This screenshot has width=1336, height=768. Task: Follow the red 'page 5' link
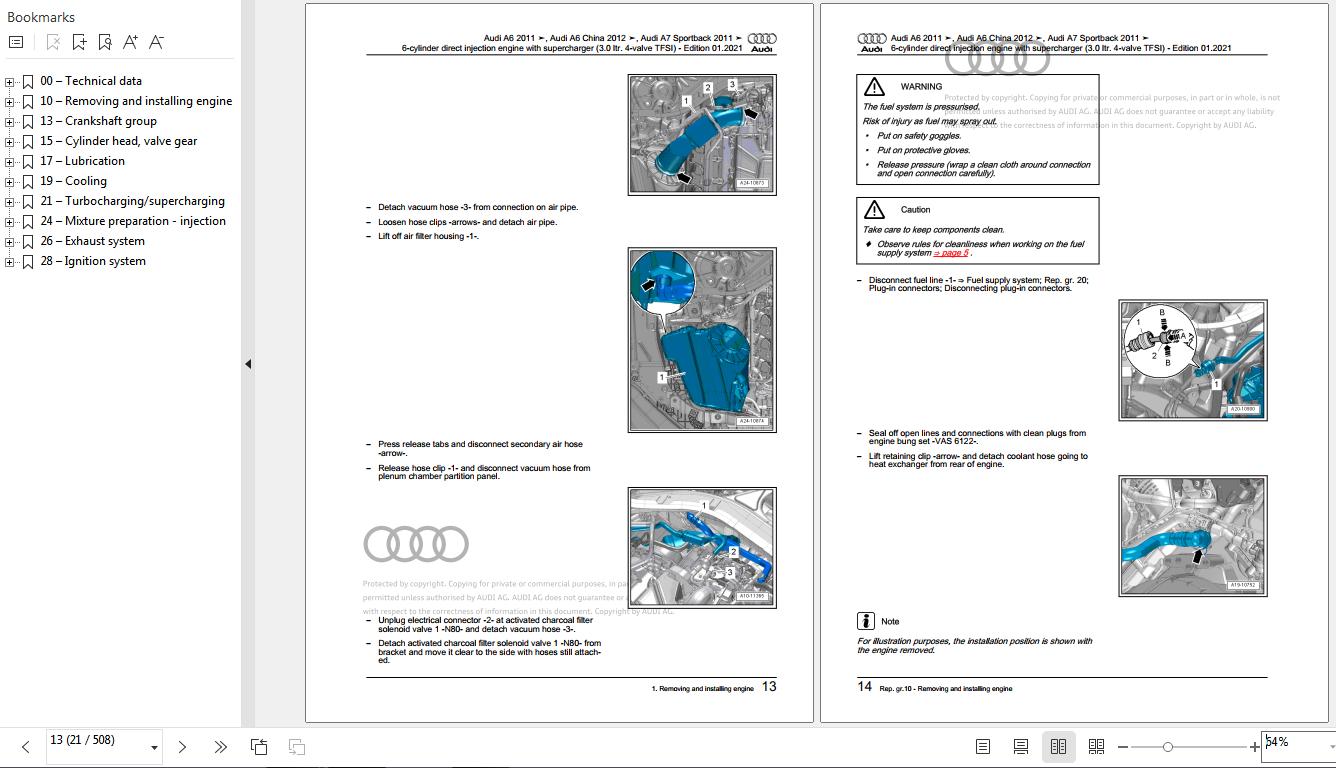951,253
